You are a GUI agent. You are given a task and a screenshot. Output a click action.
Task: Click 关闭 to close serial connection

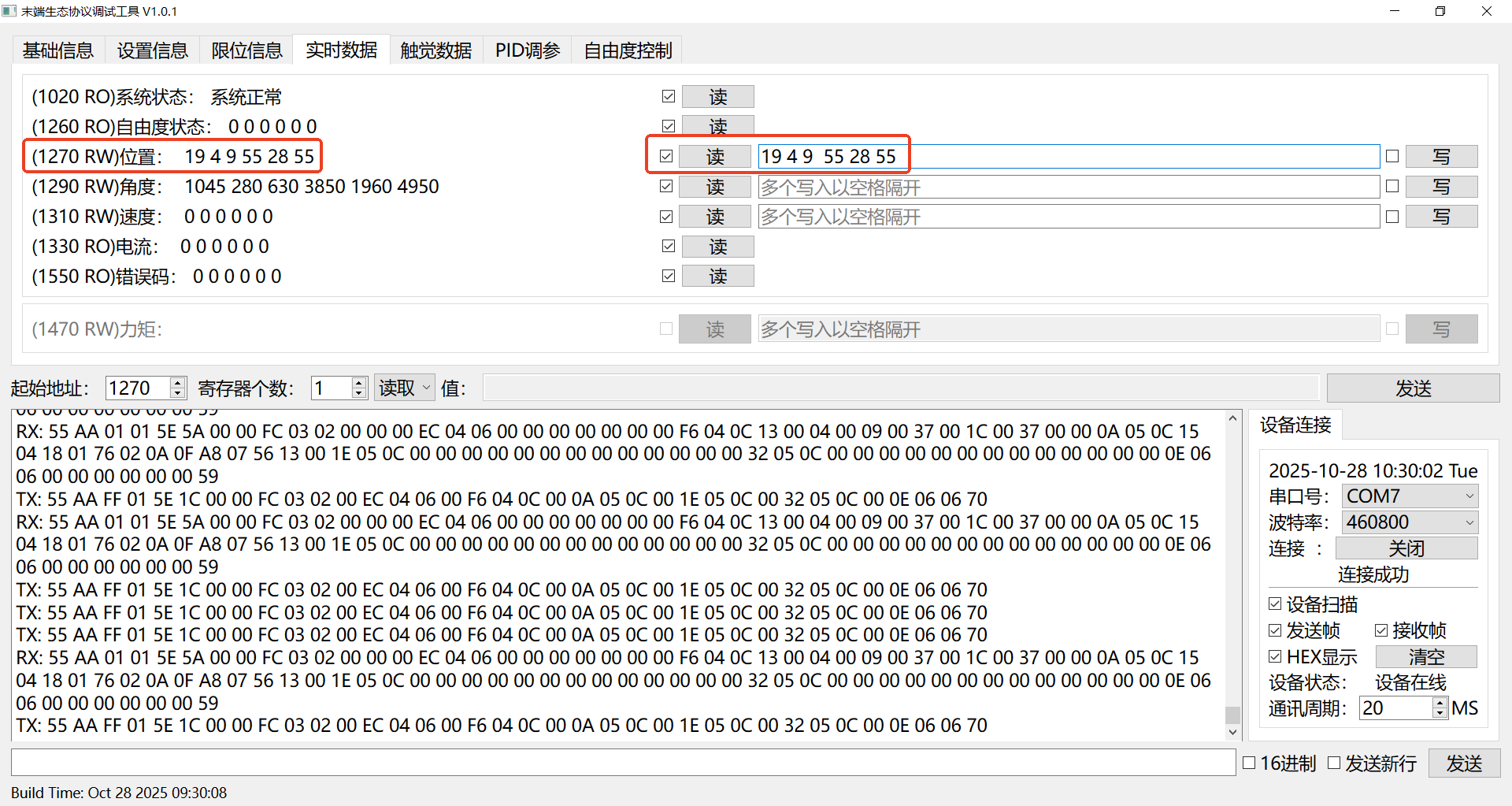pos(1406,548)
